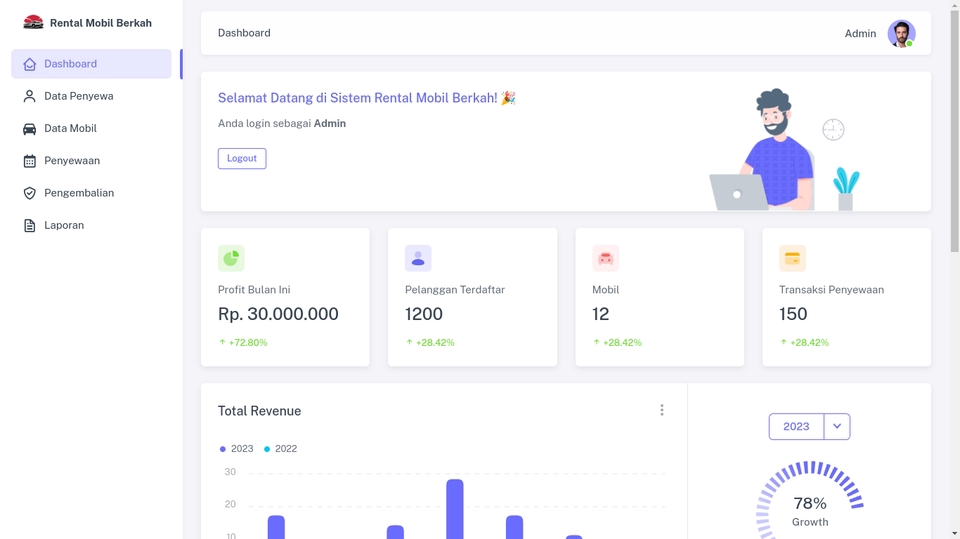
Task: Open the Total Revenue three-dot menu
Action: (661, 410)
